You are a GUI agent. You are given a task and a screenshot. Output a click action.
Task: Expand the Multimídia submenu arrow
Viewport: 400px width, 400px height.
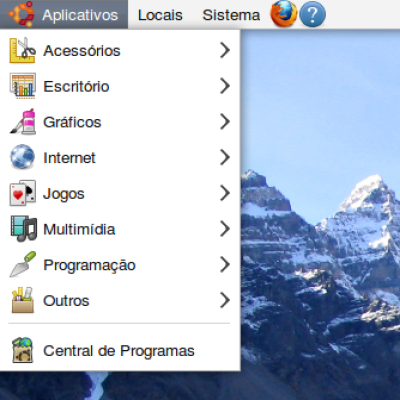[225, 229]
